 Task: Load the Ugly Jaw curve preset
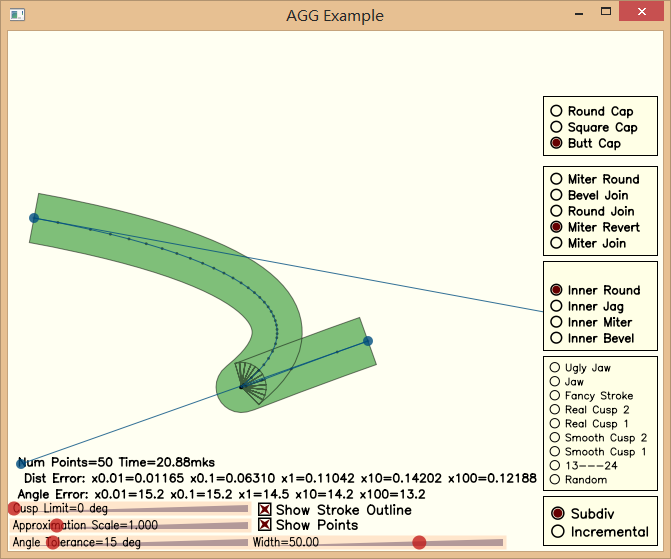point(580,368)
